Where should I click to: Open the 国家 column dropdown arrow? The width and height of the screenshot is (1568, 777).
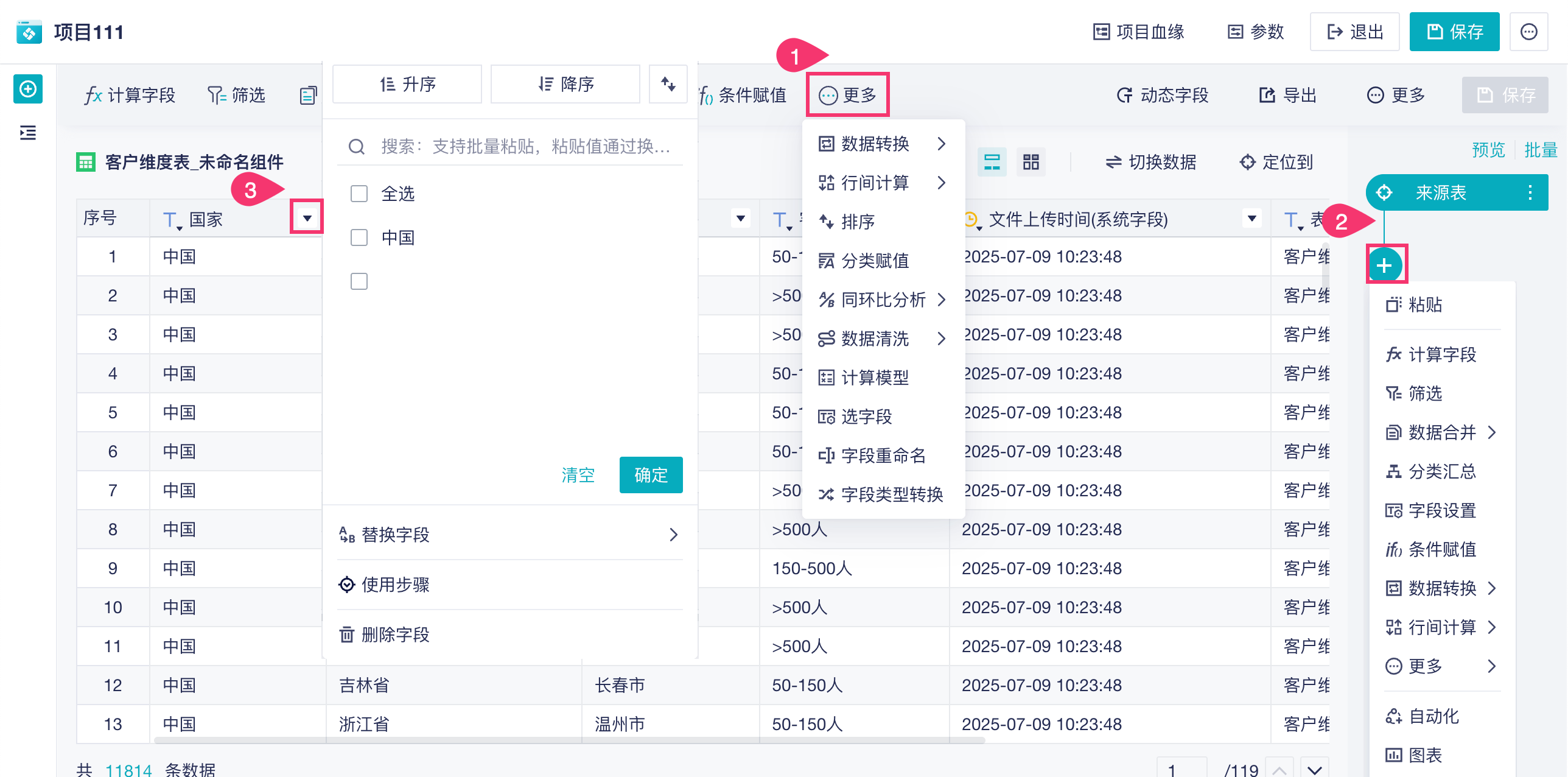pos(307,218)
